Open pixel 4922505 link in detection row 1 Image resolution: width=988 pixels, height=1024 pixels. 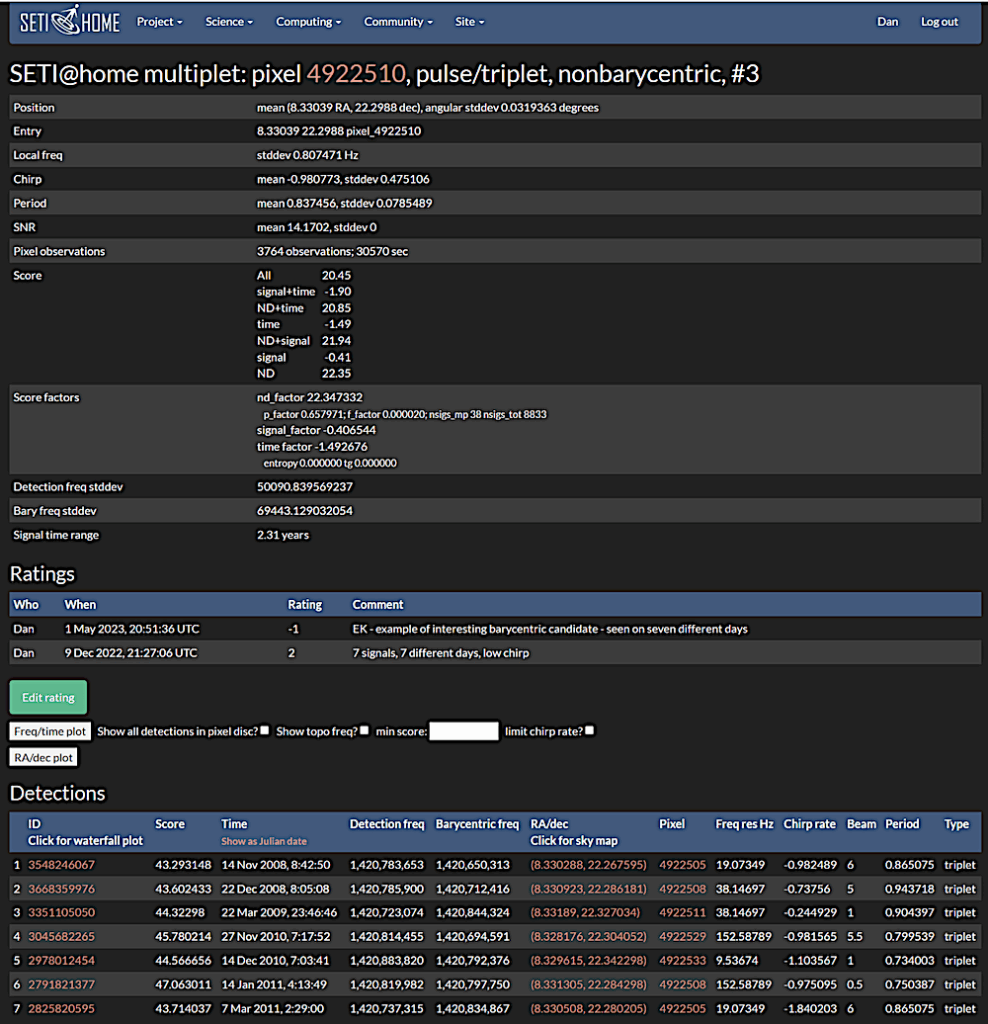pyautogui.click(x=682, y=865)
